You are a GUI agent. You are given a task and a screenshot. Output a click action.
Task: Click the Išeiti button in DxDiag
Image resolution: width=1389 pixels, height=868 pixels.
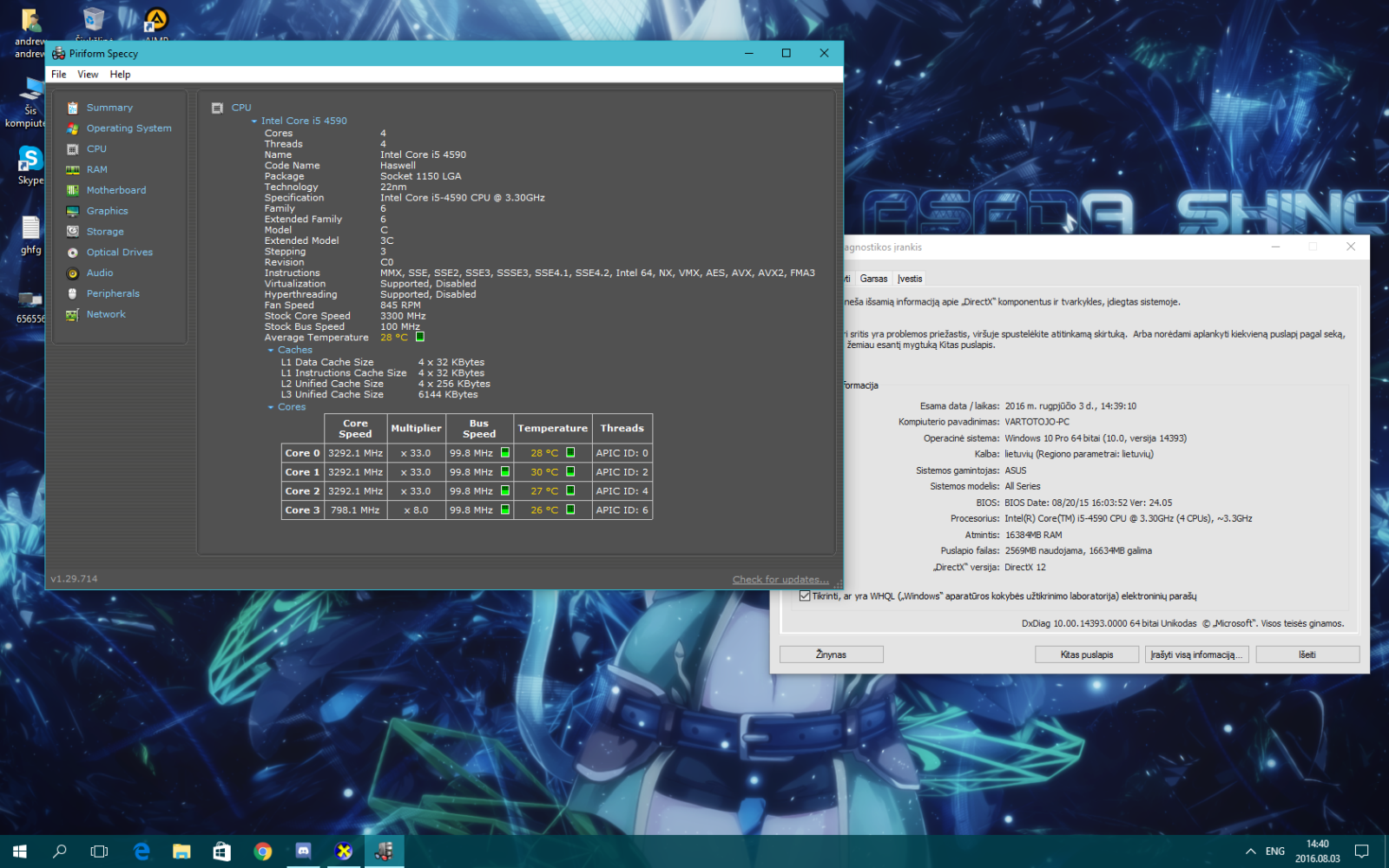click(x=1307, y=654)
